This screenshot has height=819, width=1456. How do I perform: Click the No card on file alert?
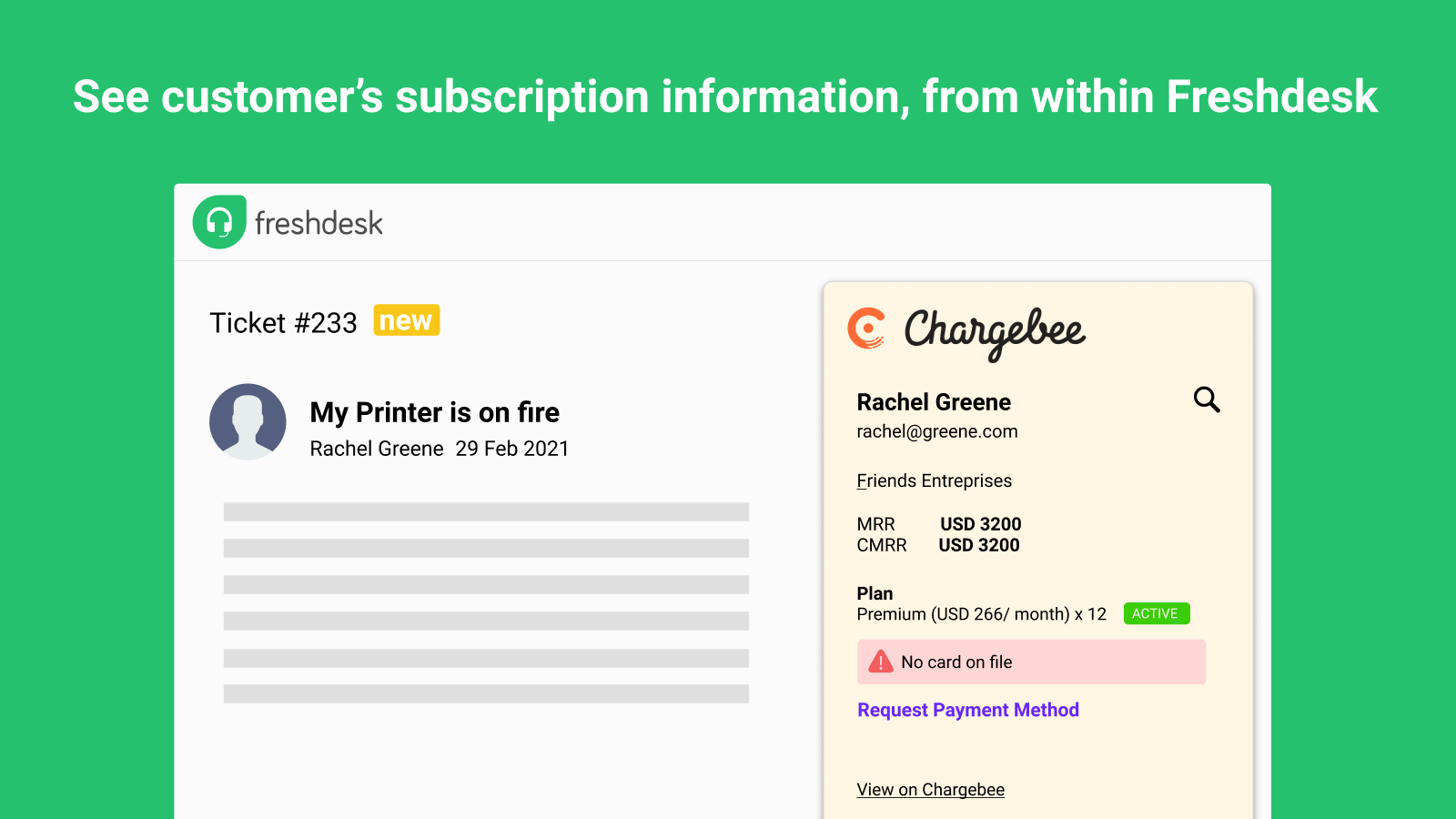pyautogui.click(x=1031, y=662)
